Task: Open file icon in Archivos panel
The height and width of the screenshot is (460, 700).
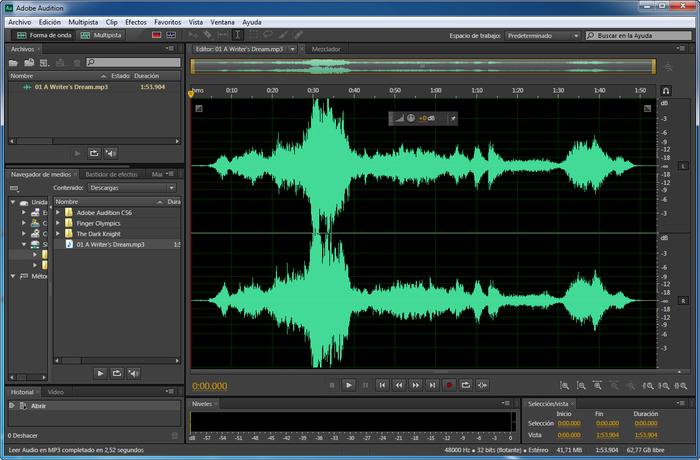Action: (x=13, y=63)
